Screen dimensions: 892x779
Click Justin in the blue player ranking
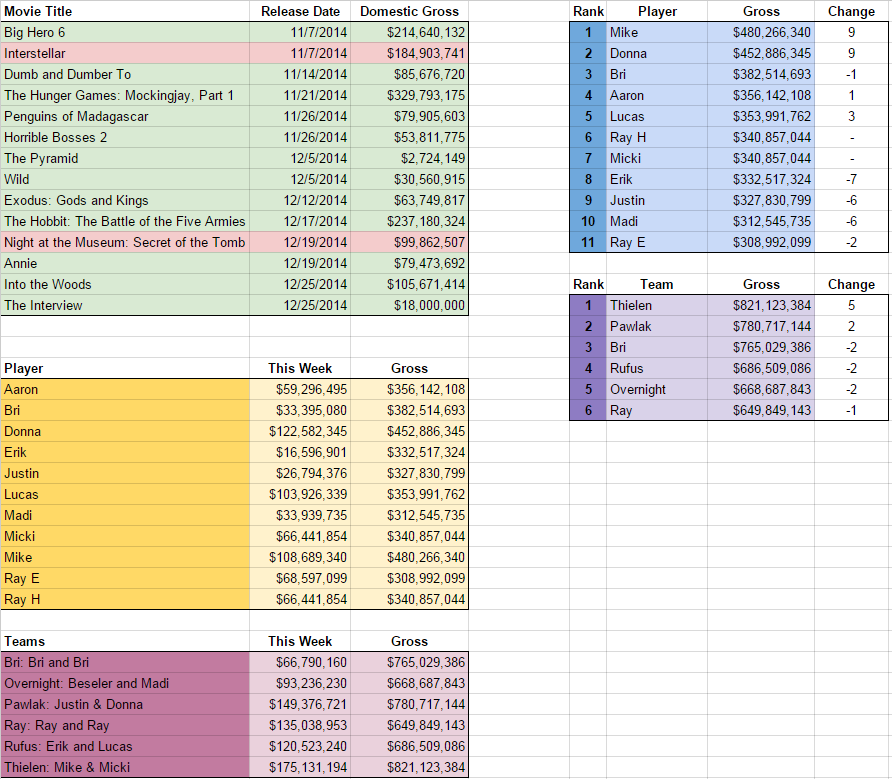pos(656,201)
